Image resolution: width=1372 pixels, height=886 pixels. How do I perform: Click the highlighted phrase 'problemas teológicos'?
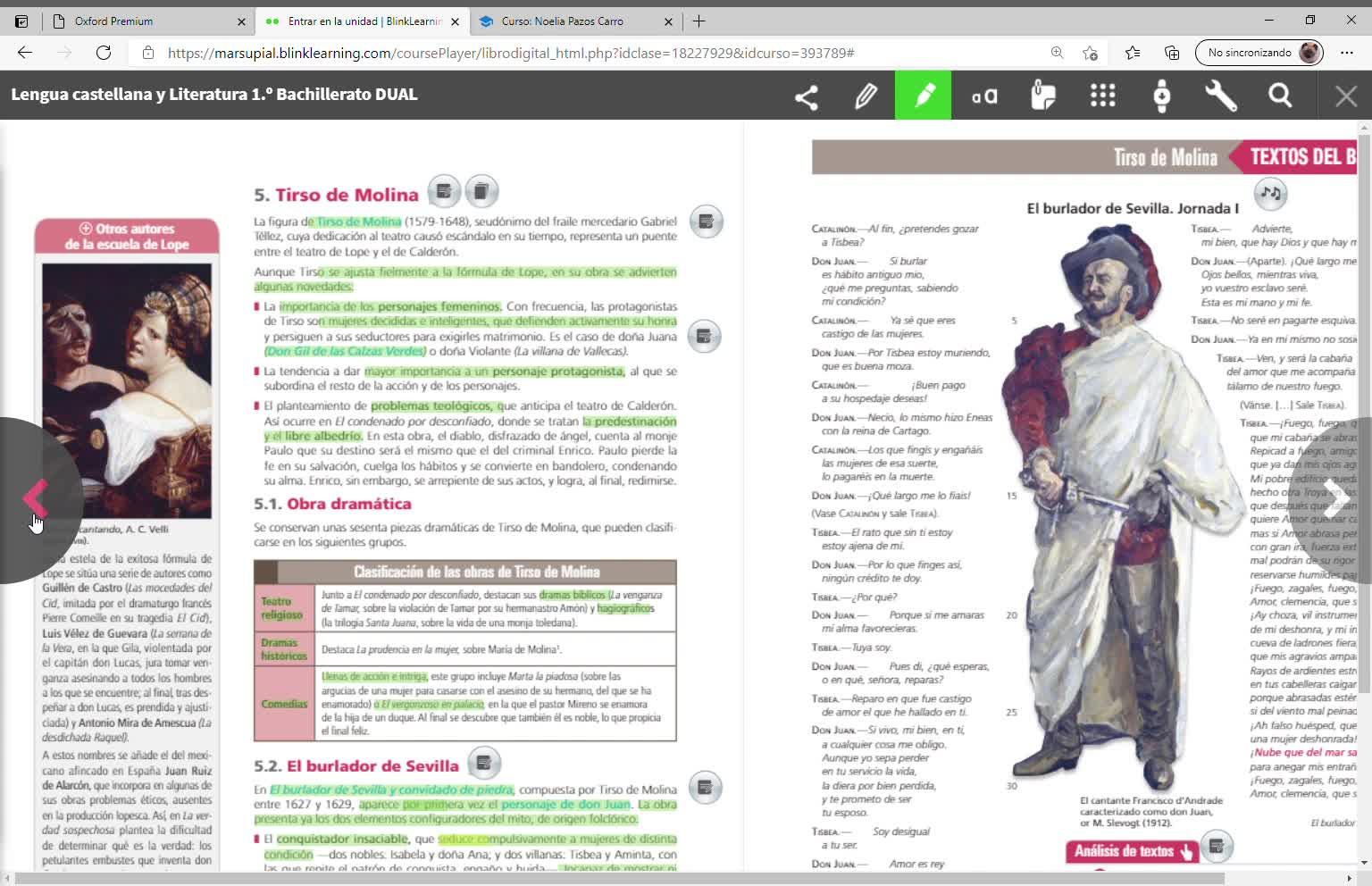point(432,405)
